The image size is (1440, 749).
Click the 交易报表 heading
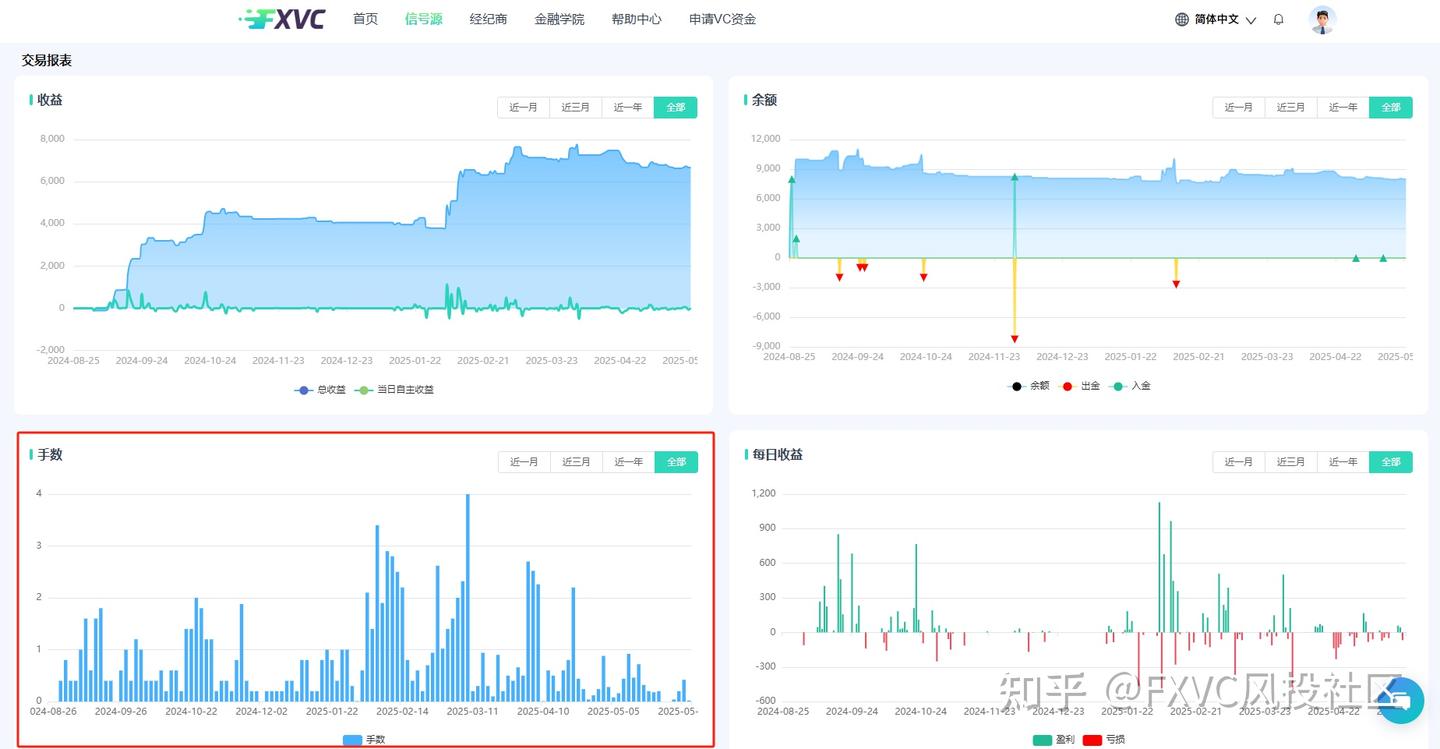point(47,61)
